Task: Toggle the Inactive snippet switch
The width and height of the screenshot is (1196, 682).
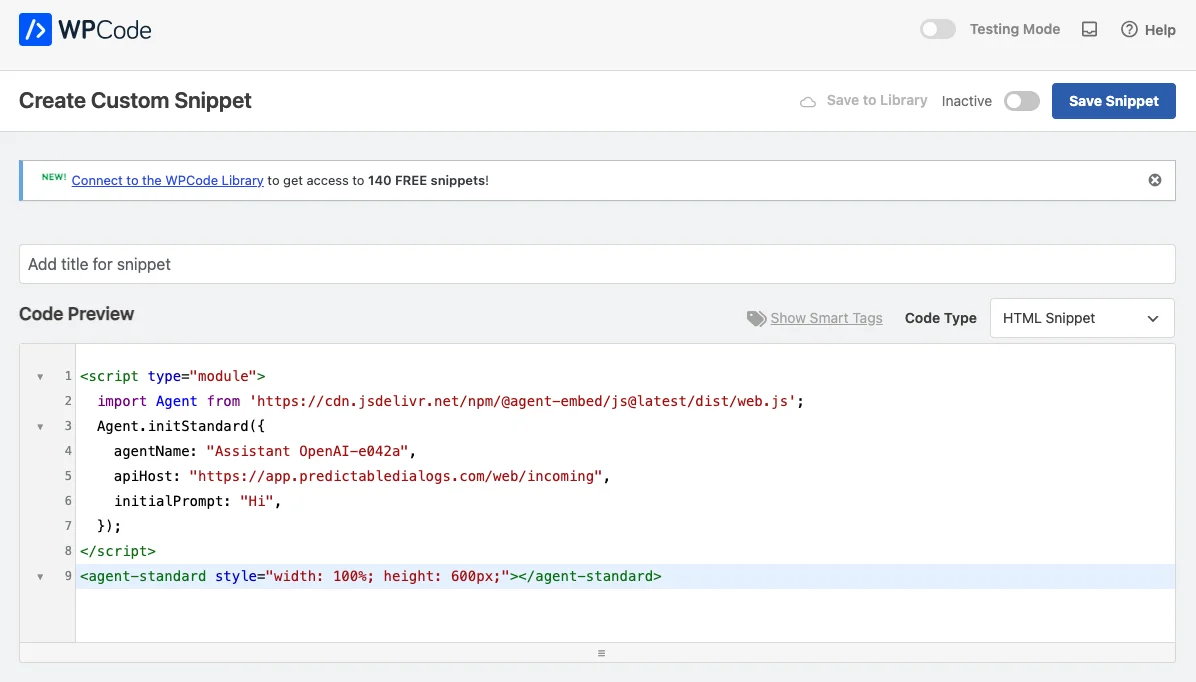Action: point(1021,101)
